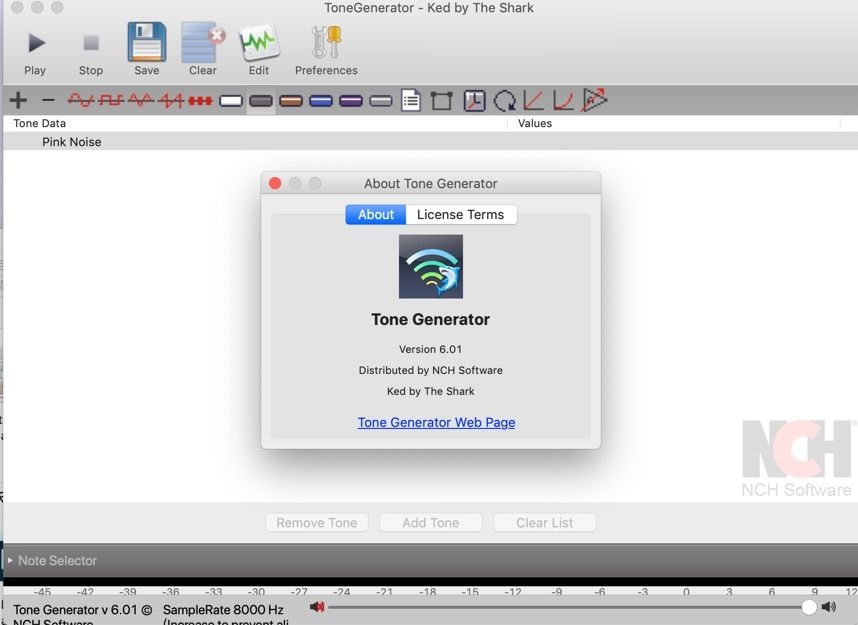Screen dimensions: 858x625
Task: Click the Remove Tone button
Action: point(317,523)
